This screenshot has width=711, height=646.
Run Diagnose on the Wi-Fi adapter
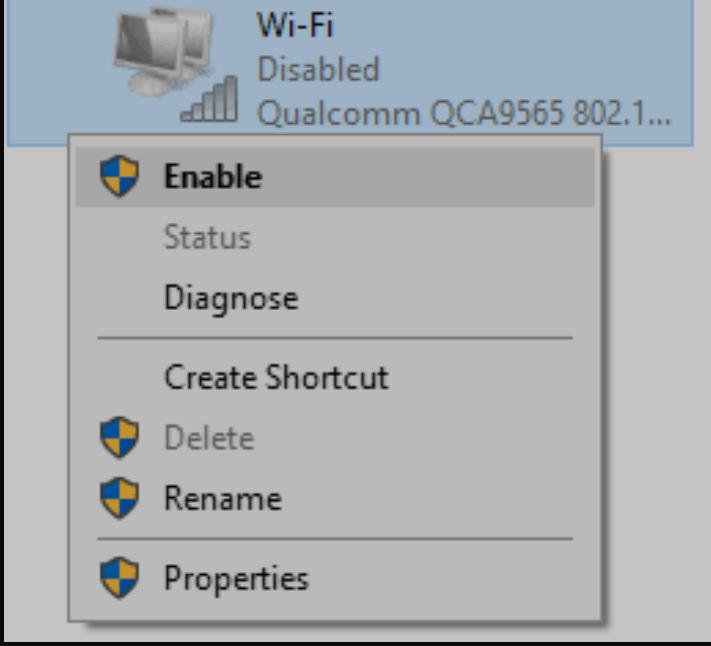[335, 298]
